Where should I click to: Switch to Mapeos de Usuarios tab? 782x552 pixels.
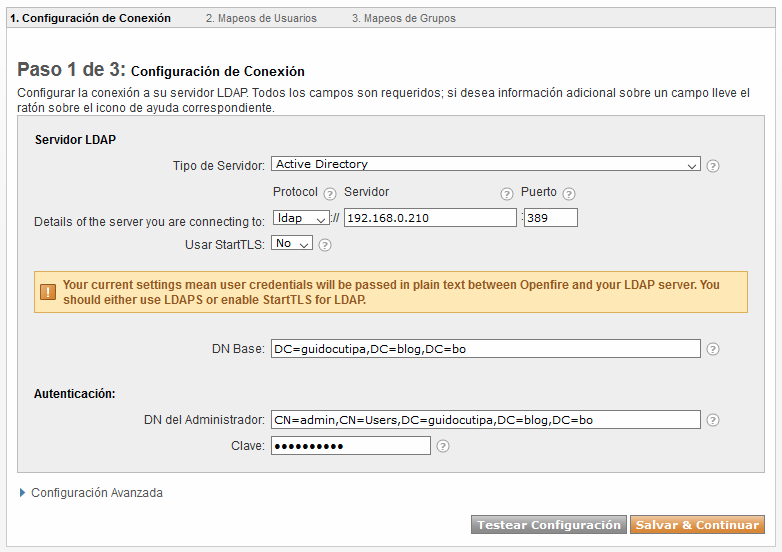click(x=261, y=18)
